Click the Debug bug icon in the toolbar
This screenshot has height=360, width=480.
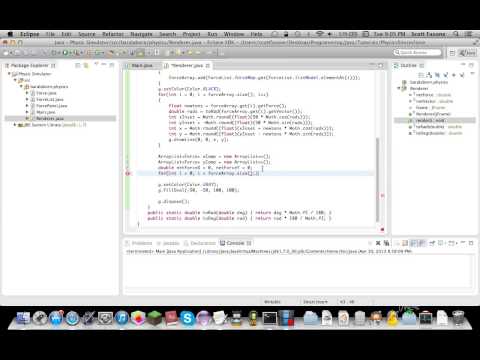(54, 53)
